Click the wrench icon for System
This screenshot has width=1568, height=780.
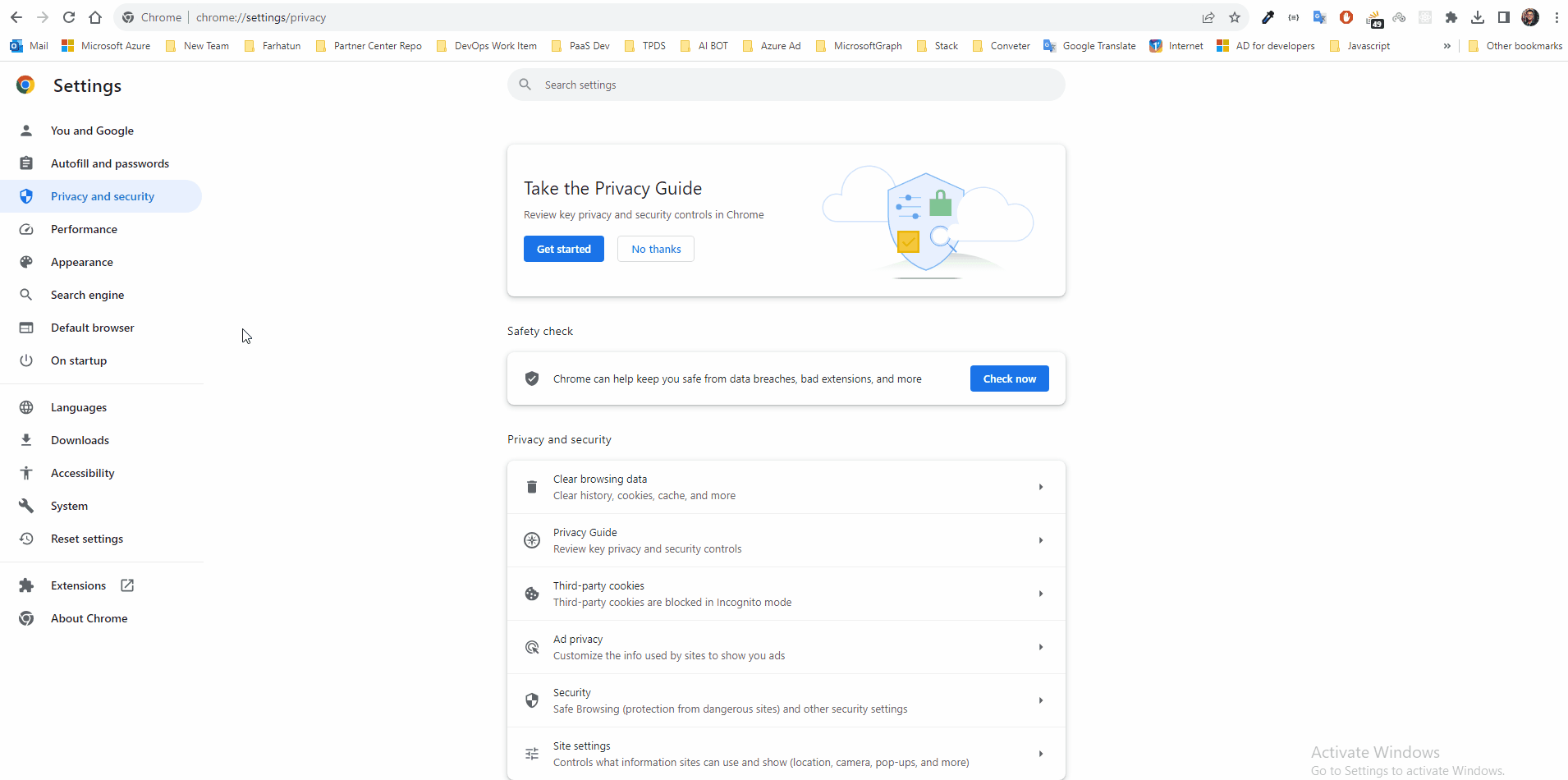click(26, 506)
